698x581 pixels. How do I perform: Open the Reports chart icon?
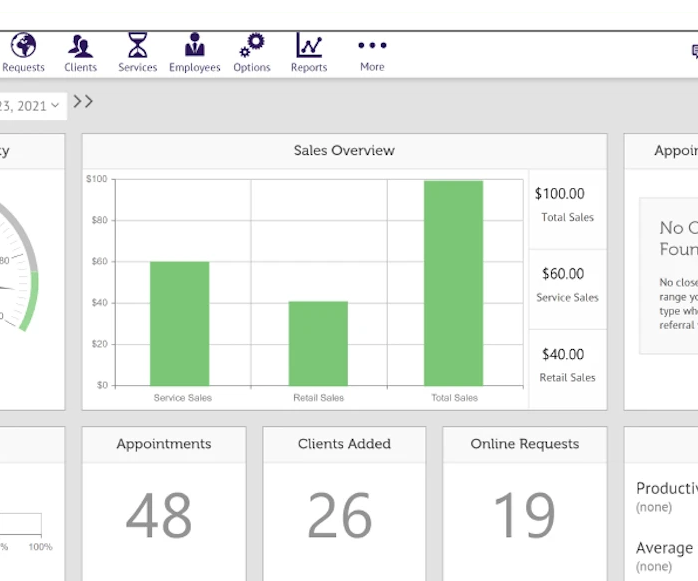[309, 46]
